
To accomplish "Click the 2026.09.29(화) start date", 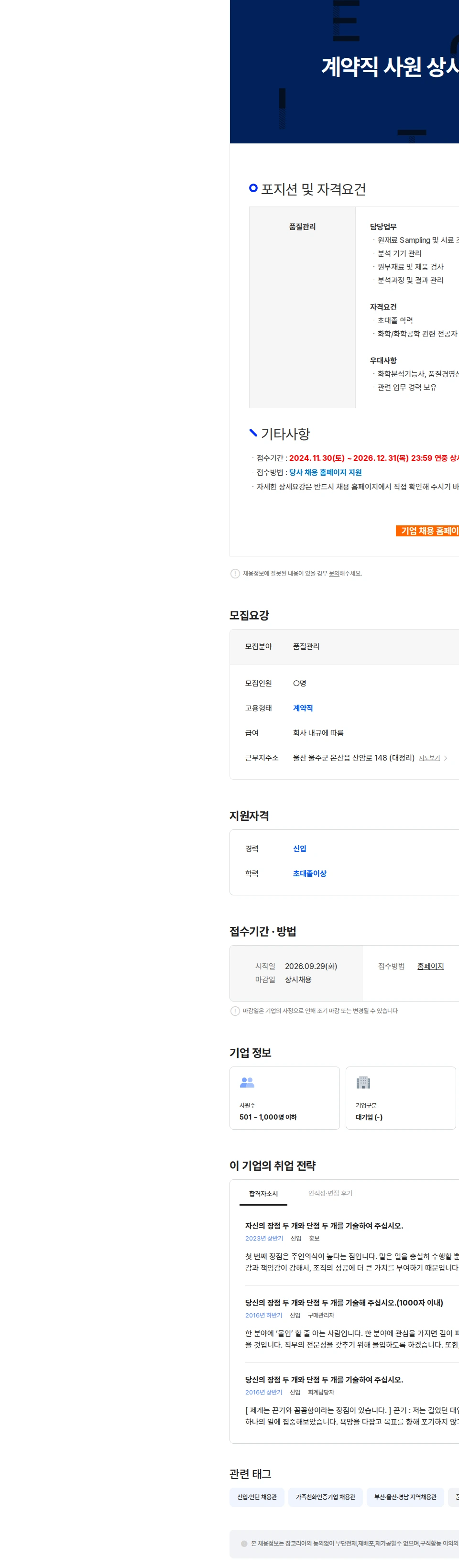I will [311, 966].
